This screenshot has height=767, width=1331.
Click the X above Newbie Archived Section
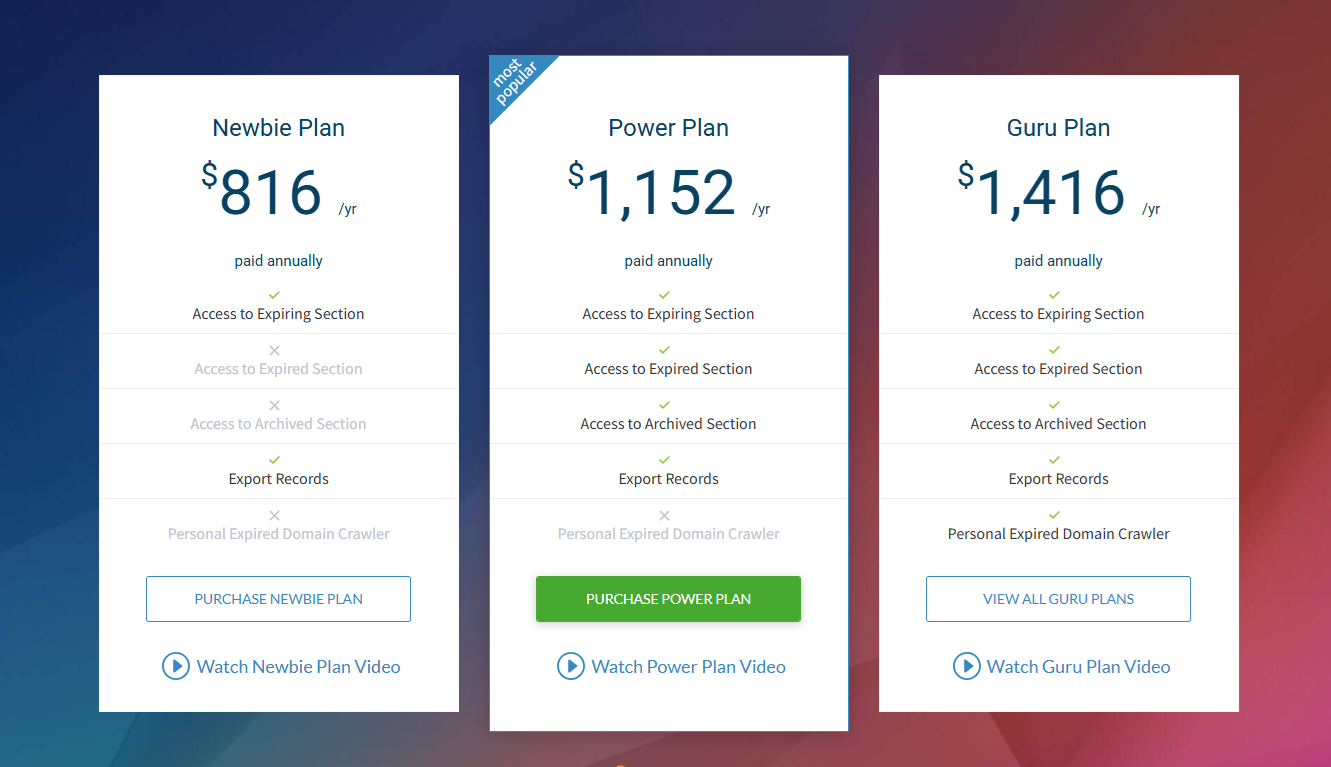(275, 405)
